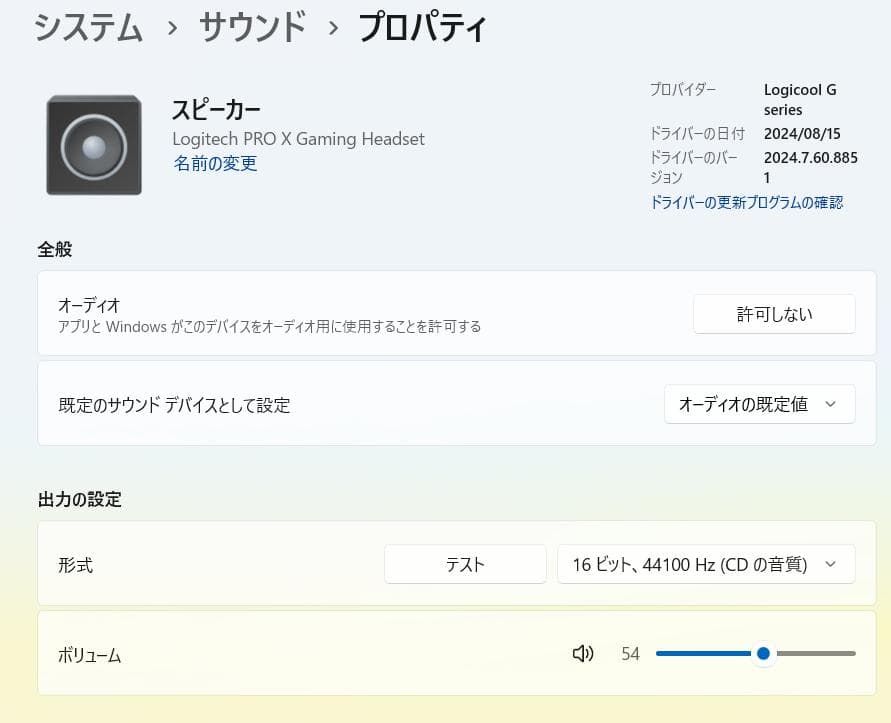891x723 pixels.
Task: Click the スピーカー device name
Action: (x=216, y=109)
